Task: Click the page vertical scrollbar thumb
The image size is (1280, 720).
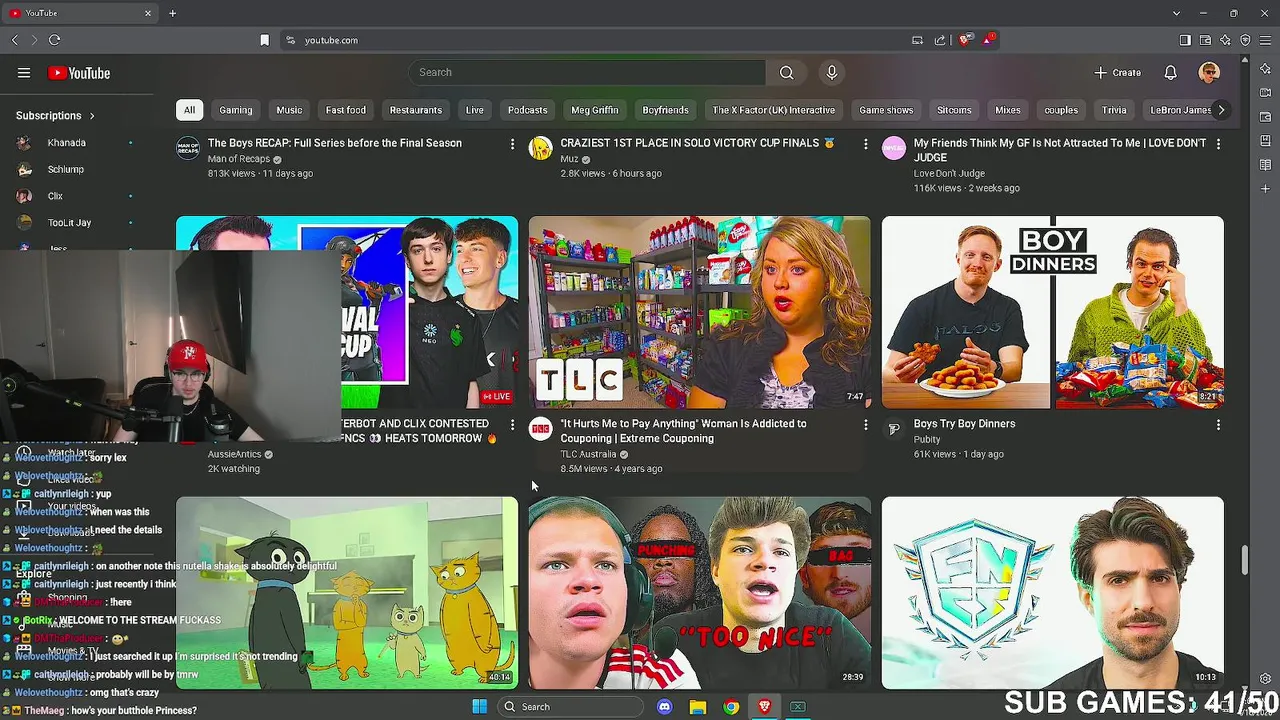Action: click(x=1244, y=560)
